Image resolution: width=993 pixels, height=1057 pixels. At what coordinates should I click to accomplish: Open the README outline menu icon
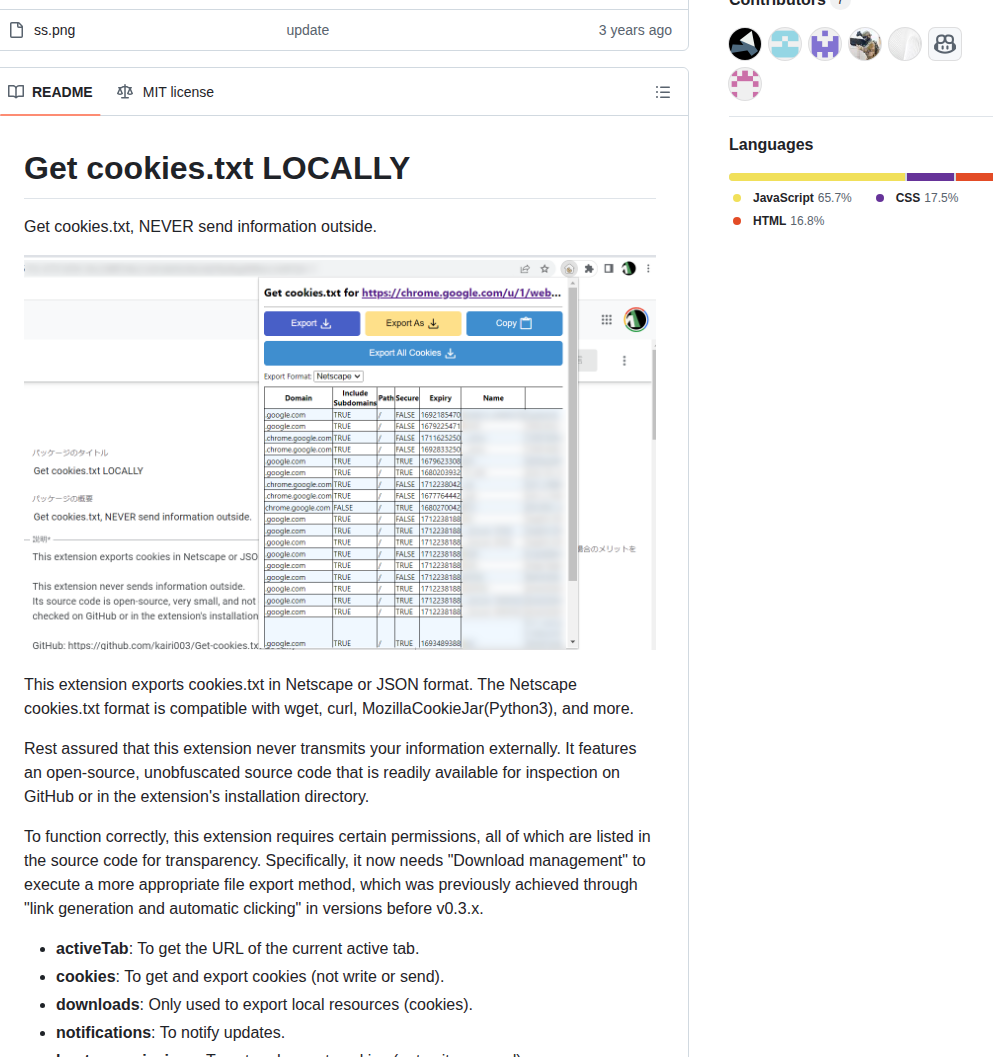(663, 92)
